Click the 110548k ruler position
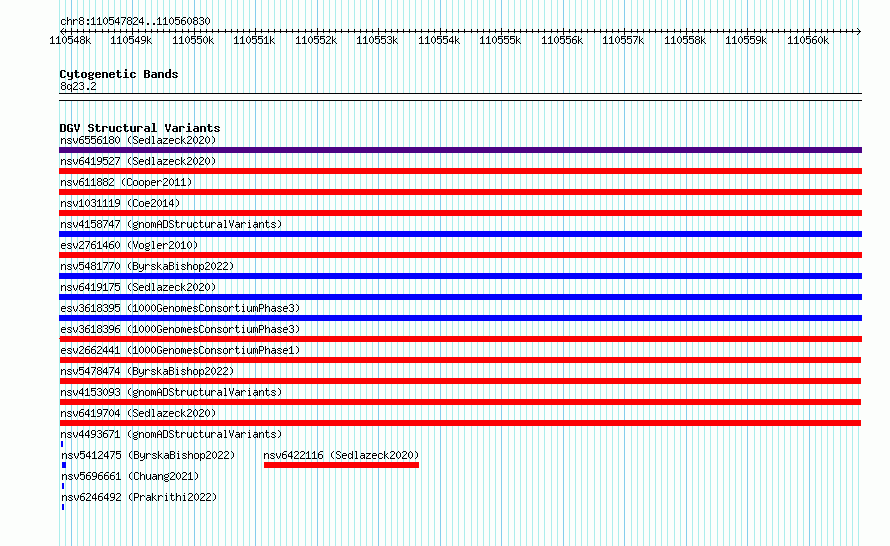Screen dimensions: 890x546 click(x=70, y=40)
